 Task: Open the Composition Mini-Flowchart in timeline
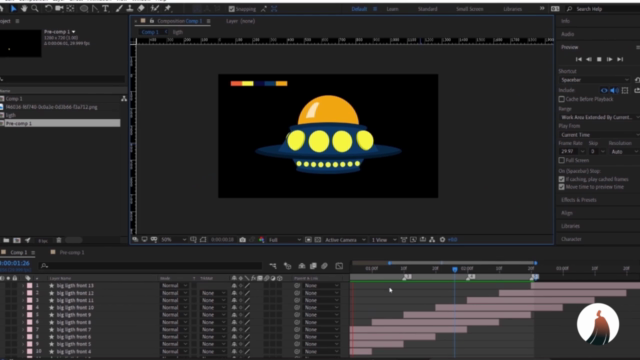(x=273, y=266)
